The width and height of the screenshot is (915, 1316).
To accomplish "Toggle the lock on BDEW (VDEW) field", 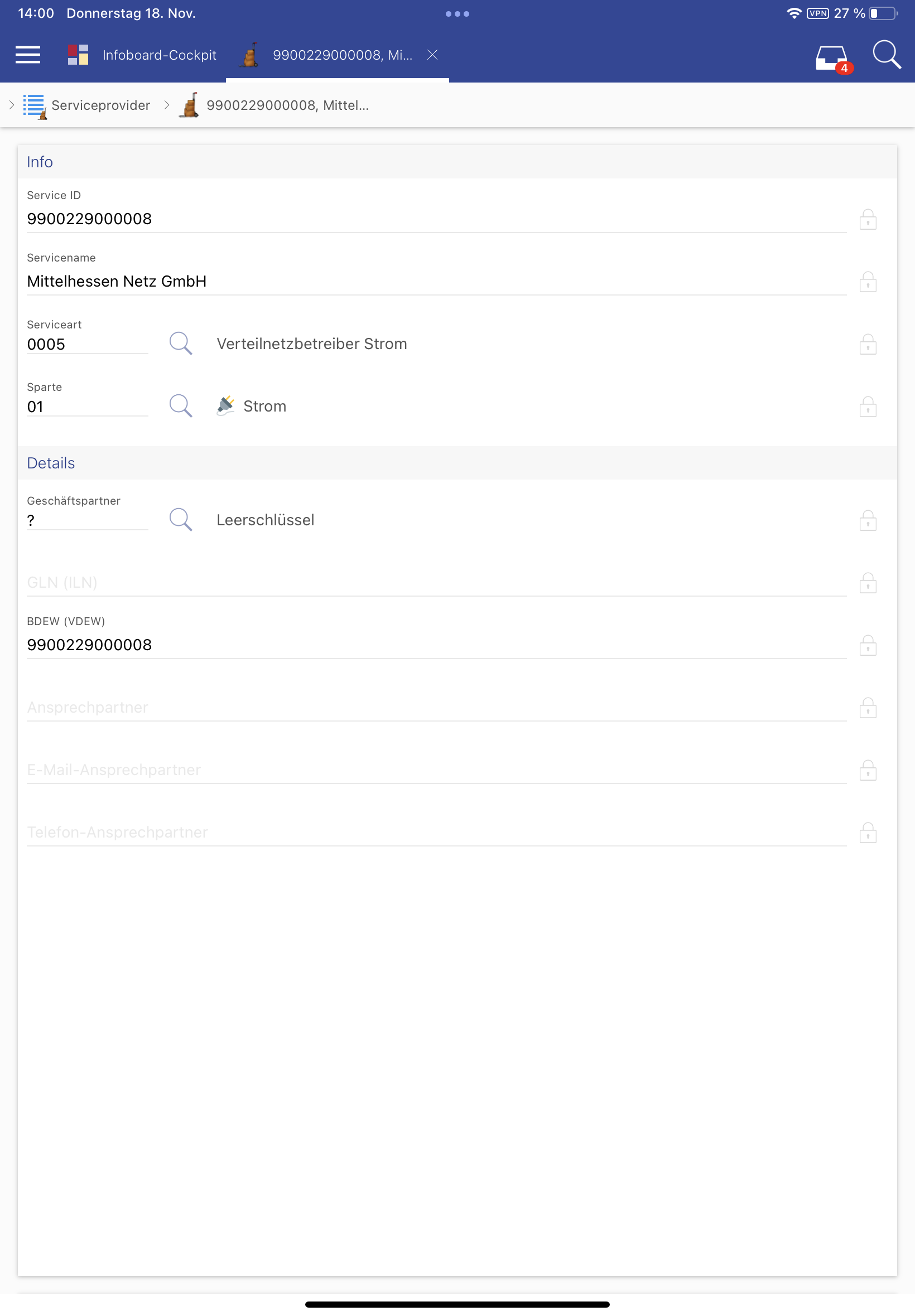I will [868, 645].
